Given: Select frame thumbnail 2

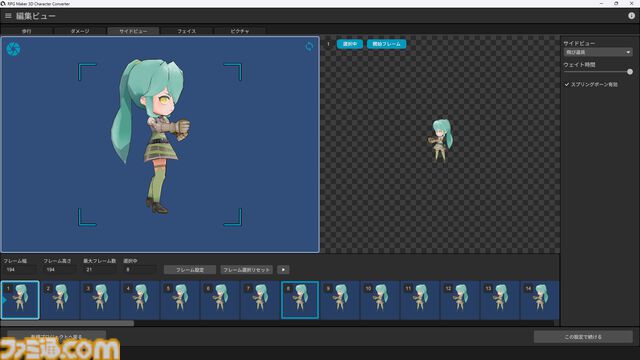Looking at the screenshot, I should (x=60, y=300).
